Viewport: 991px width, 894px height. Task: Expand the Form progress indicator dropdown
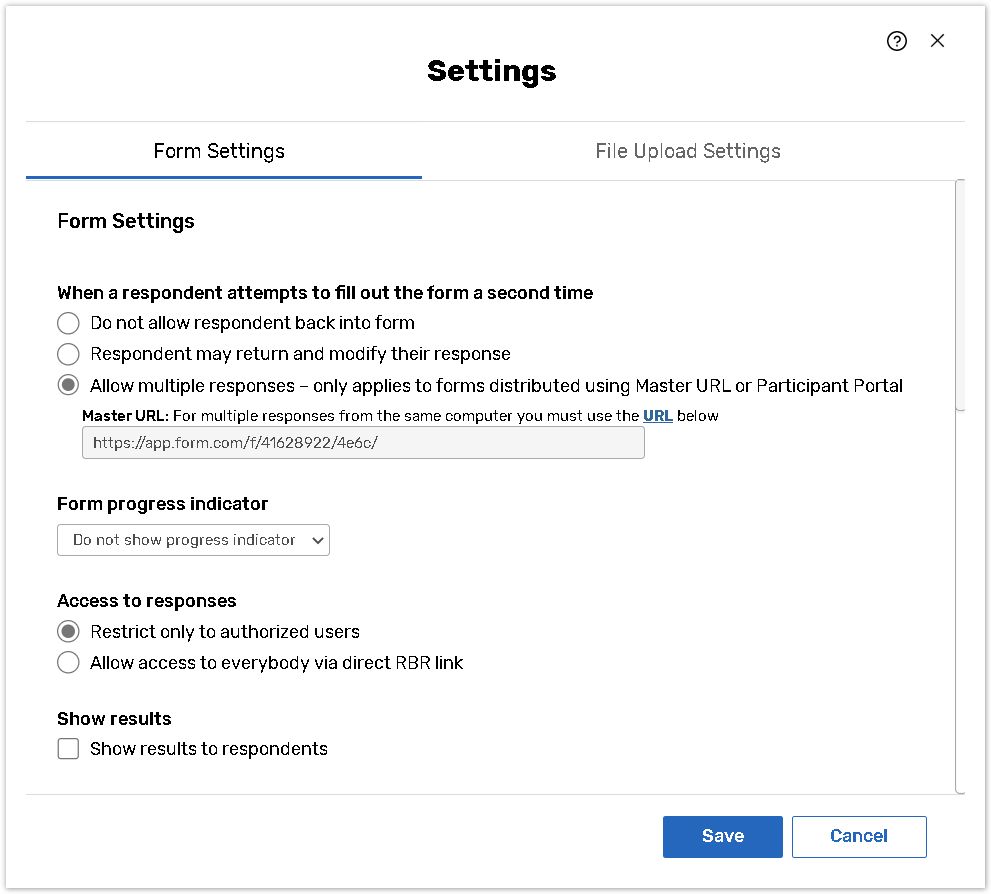(x=193, y=540)
